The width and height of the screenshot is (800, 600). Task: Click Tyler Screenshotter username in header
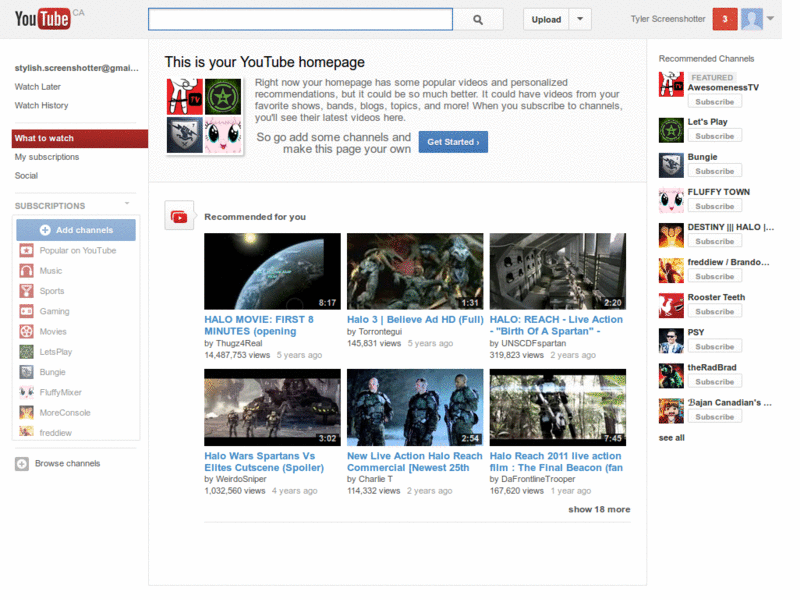coord(668,19)
